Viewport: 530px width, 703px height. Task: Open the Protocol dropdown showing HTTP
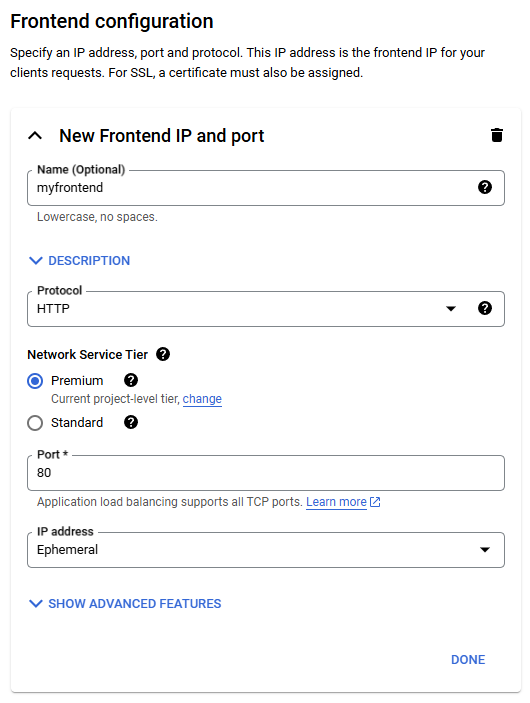pos(266,309)
